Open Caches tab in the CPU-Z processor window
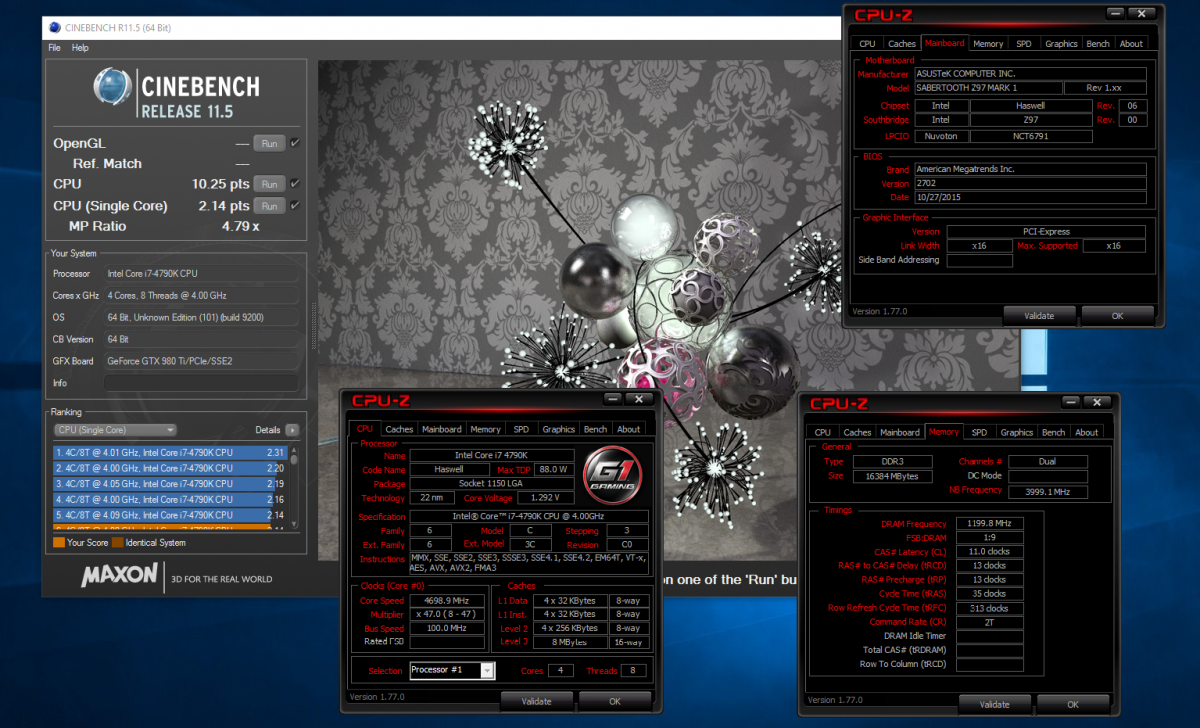Viewport: 1200px width, 728px height. point(399,429)
